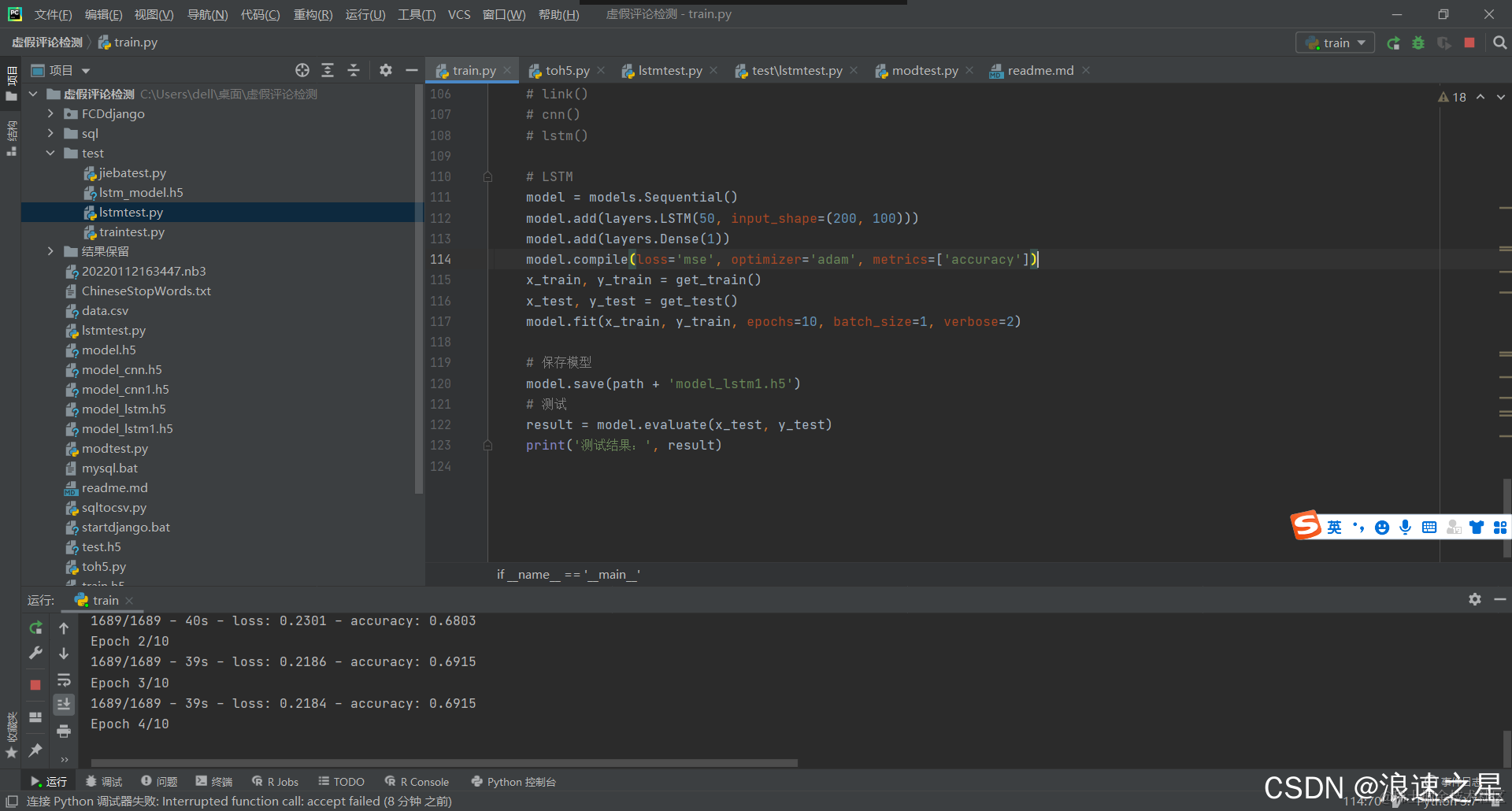
Task: Print the Run console output
Action: 64,731
